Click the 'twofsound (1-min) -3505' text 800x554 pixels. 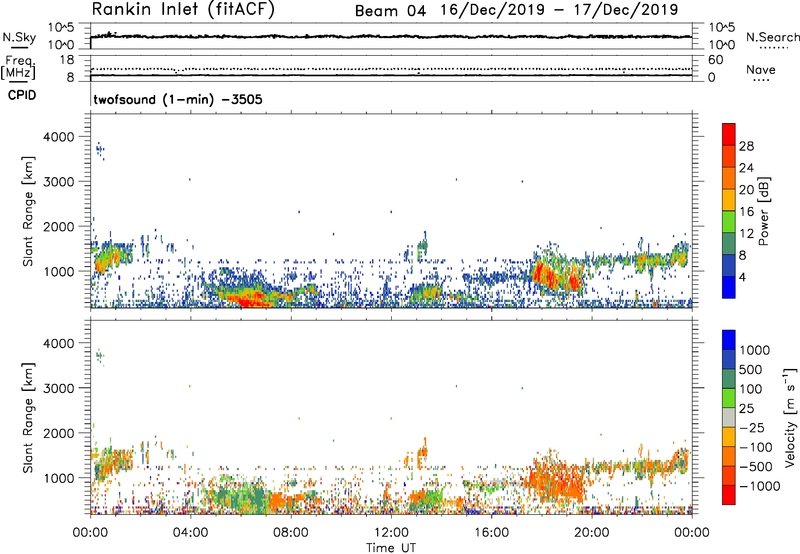pyautogui.click(x=178, y=99)
